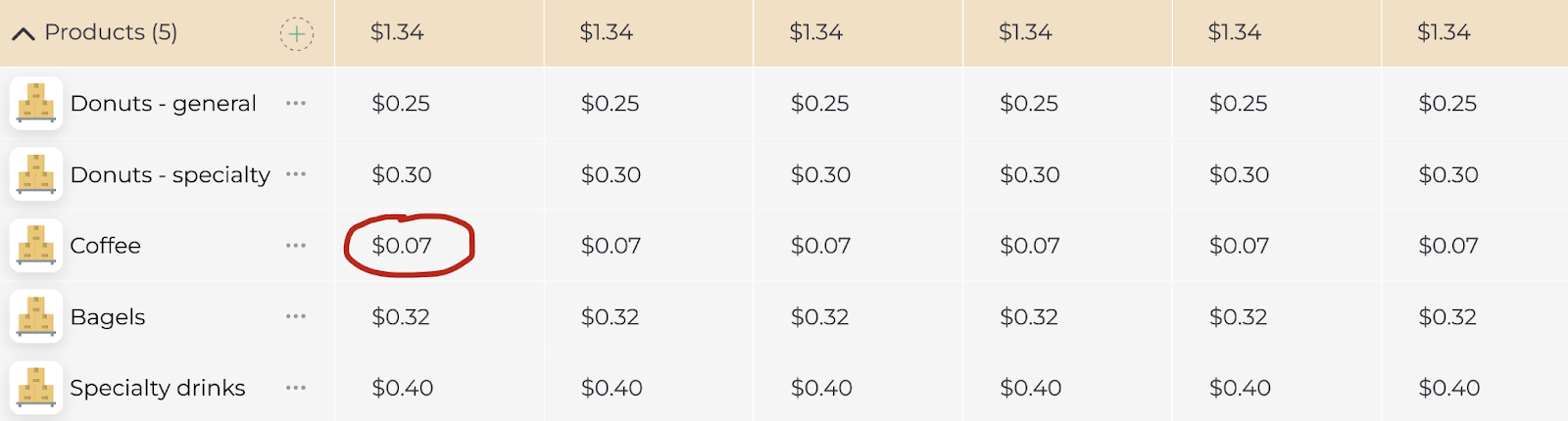
Task: Open the three-dot menu for Bagels
Action: 296,316
